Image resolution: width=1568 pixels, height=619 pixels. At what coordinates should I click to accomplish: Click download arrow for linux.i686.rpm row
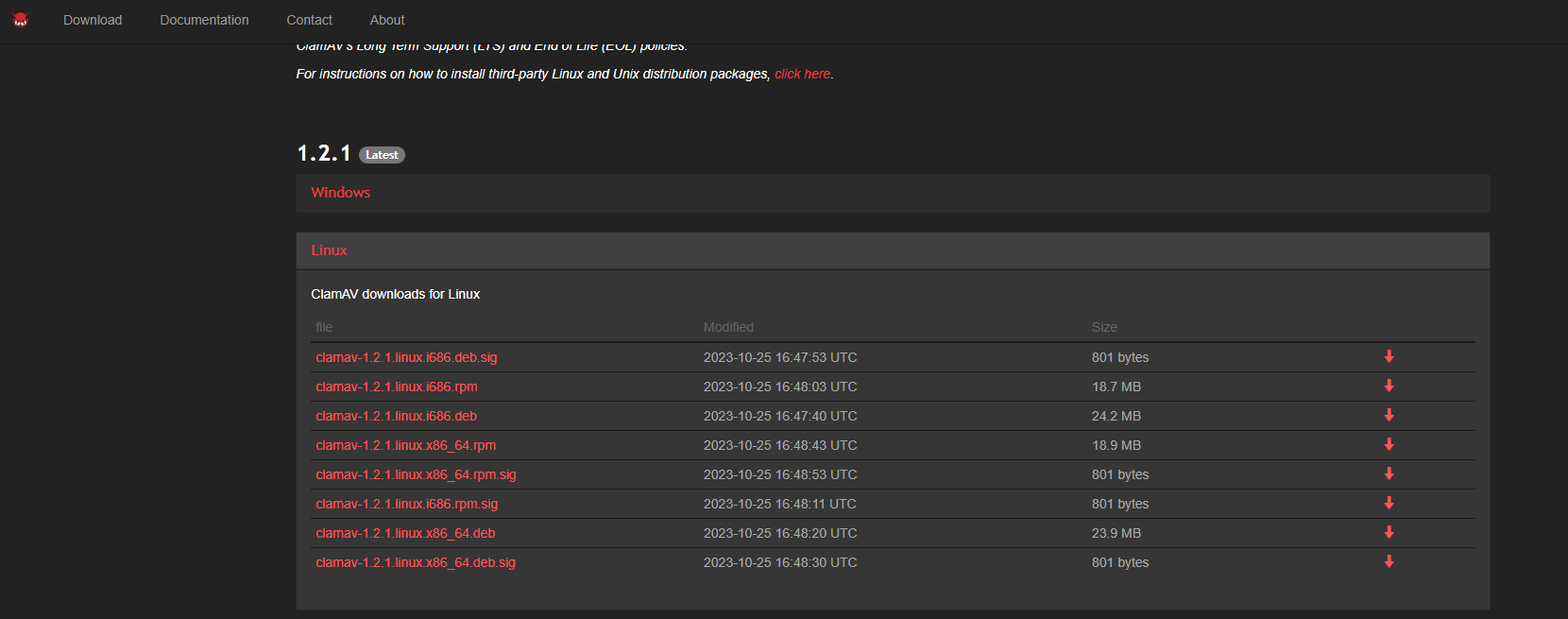1389,386
